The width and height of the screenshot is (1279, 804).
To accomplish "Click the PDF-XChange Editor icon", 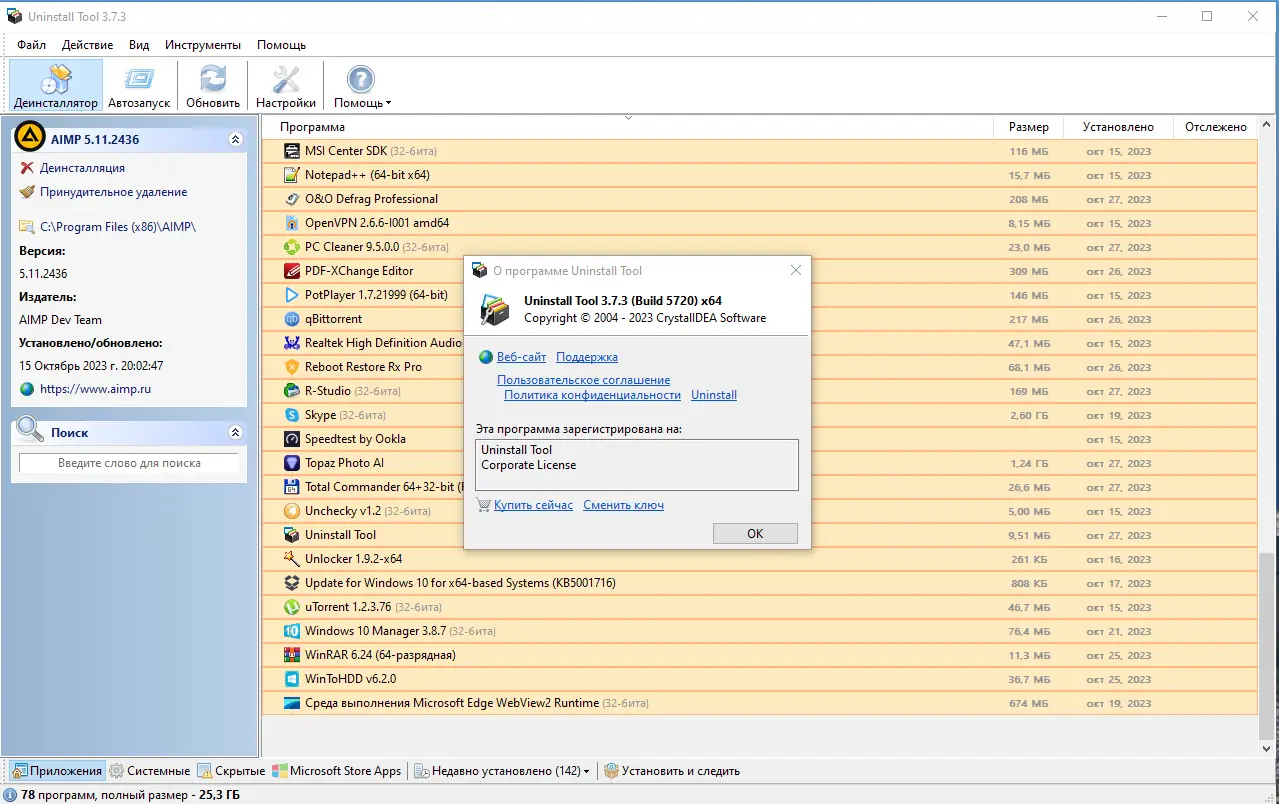I will coord(292,271).
